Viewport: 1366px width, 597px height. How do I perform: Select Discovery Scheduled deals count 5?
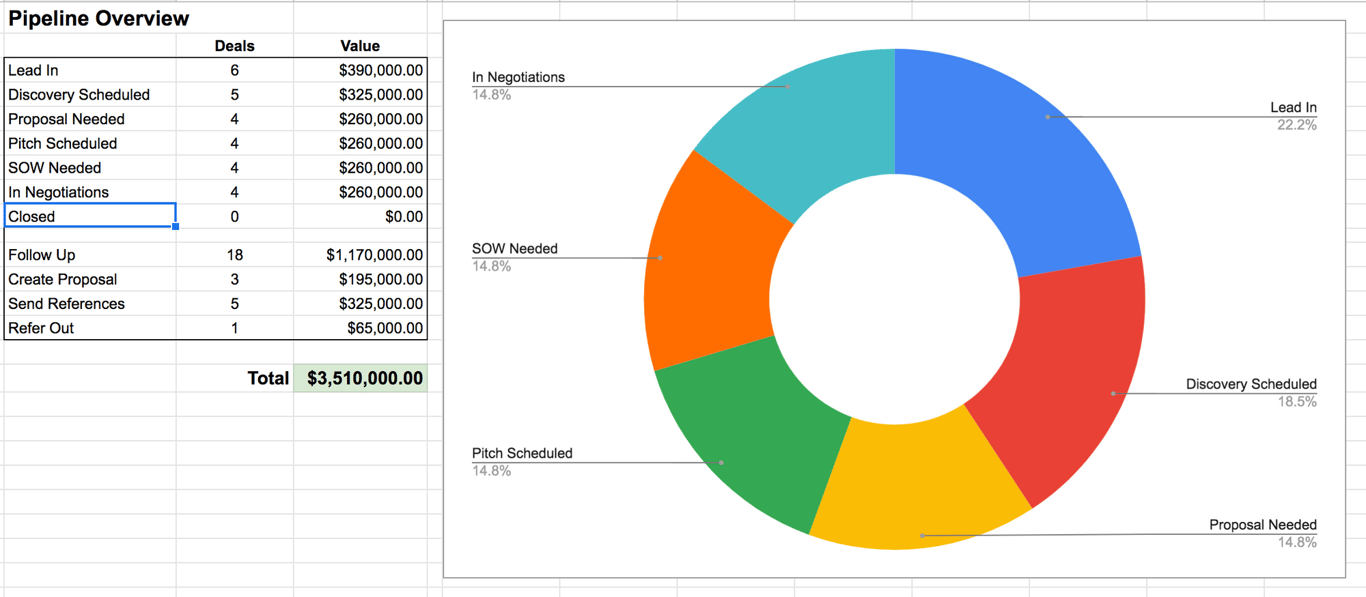(x=235, y=95)
